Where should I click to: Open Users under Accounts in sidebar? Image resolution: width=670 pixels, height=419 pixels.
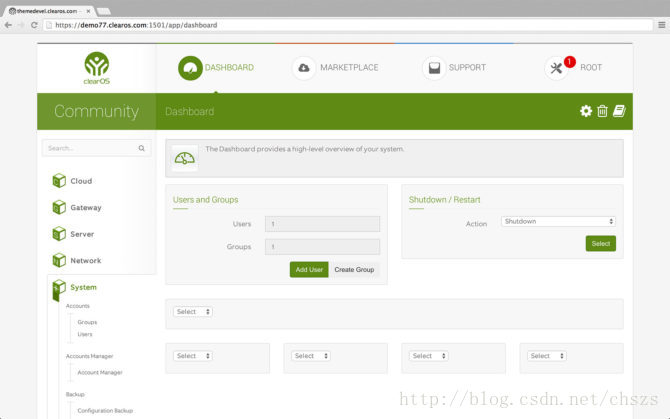85,334
